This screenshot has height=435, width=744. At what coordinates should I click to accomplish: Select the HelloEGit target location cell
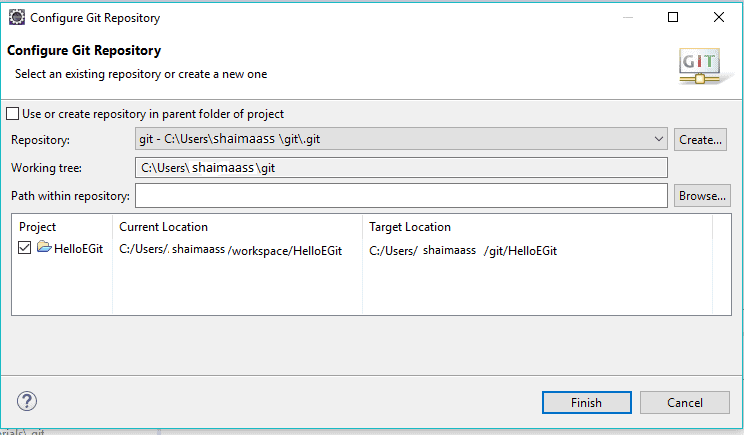[463, 251]
